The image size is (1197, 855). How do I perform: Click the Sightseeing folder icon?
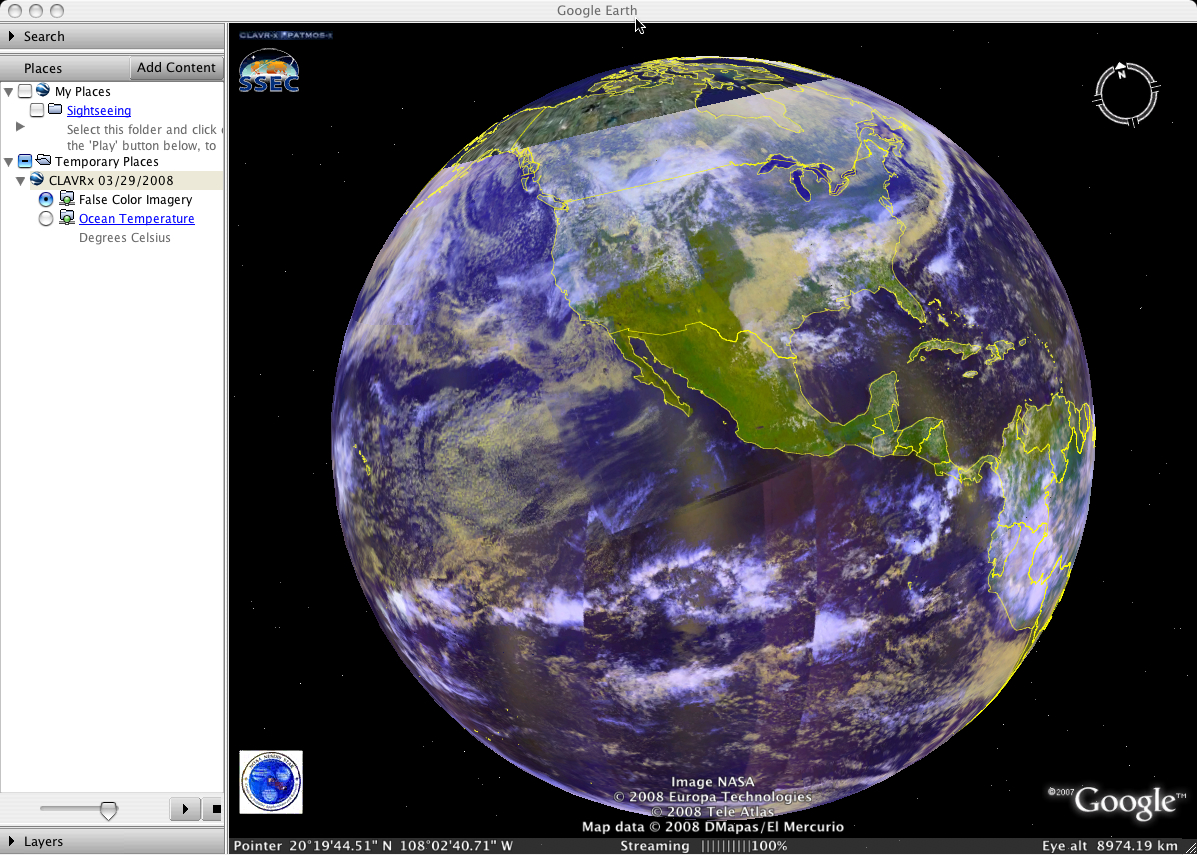point(56,110)
